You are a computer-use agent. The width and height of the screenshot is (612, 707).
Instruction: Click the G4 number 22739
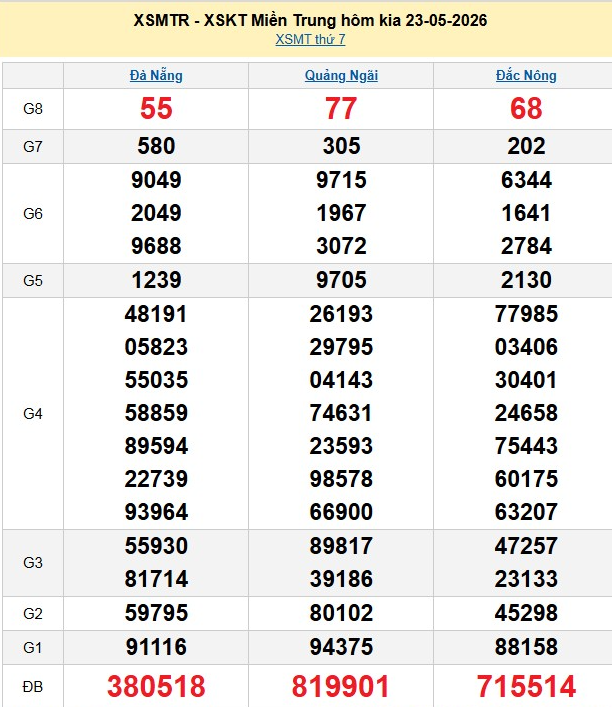[x=156, y=479]
